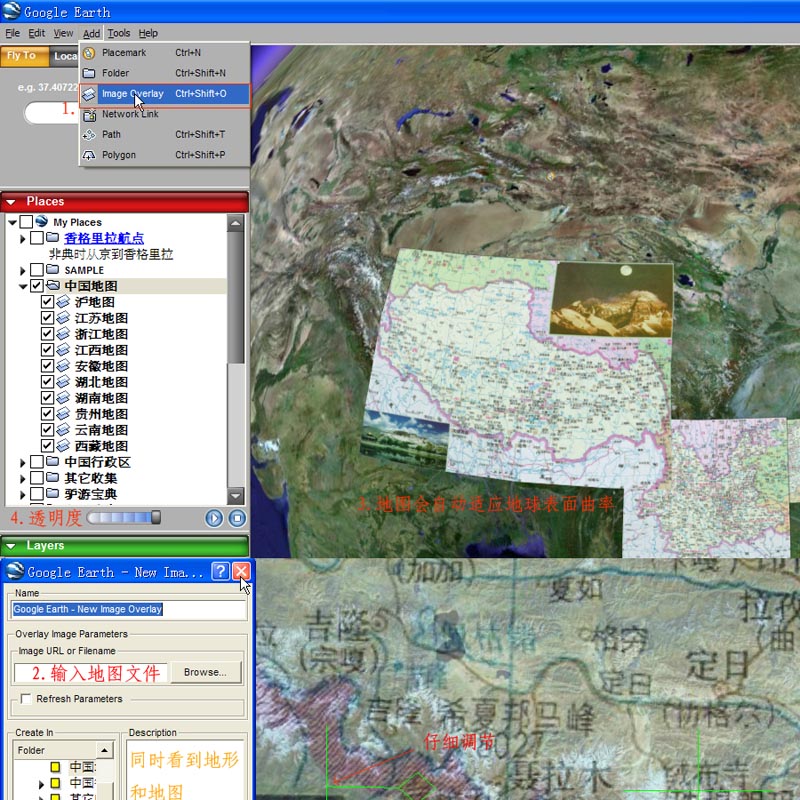800x800 pixels.
Task: Click the Image Overlay icon in Add menu
Action: click(x=89, y=94)
